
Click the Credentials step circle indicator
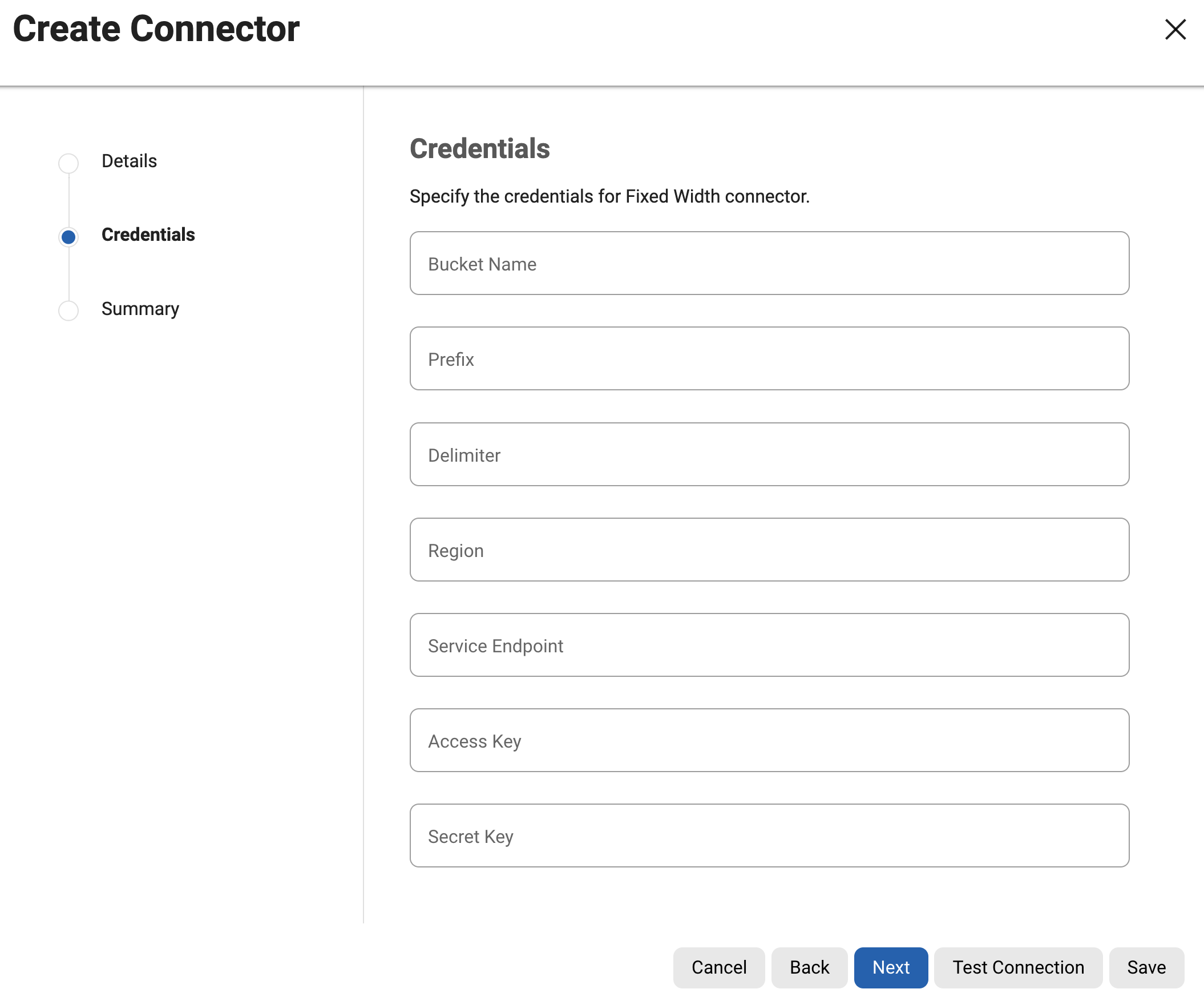click(68, 237)
